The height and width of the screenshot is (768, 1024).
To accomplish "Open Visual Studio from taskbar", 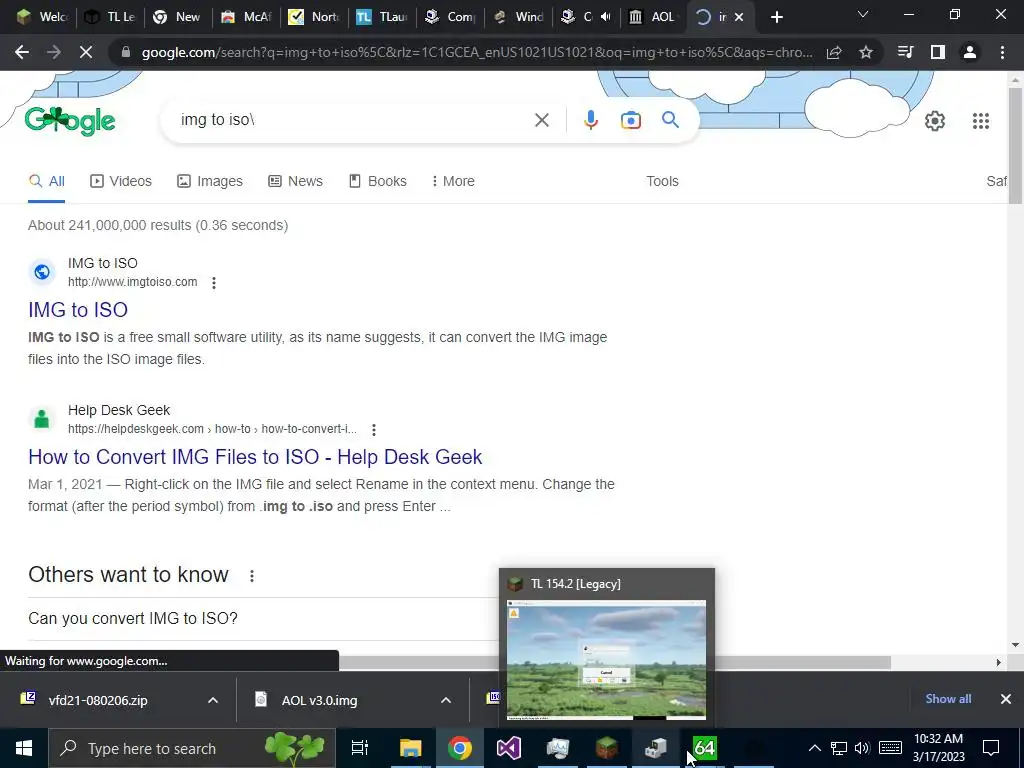I will [509, 748].
